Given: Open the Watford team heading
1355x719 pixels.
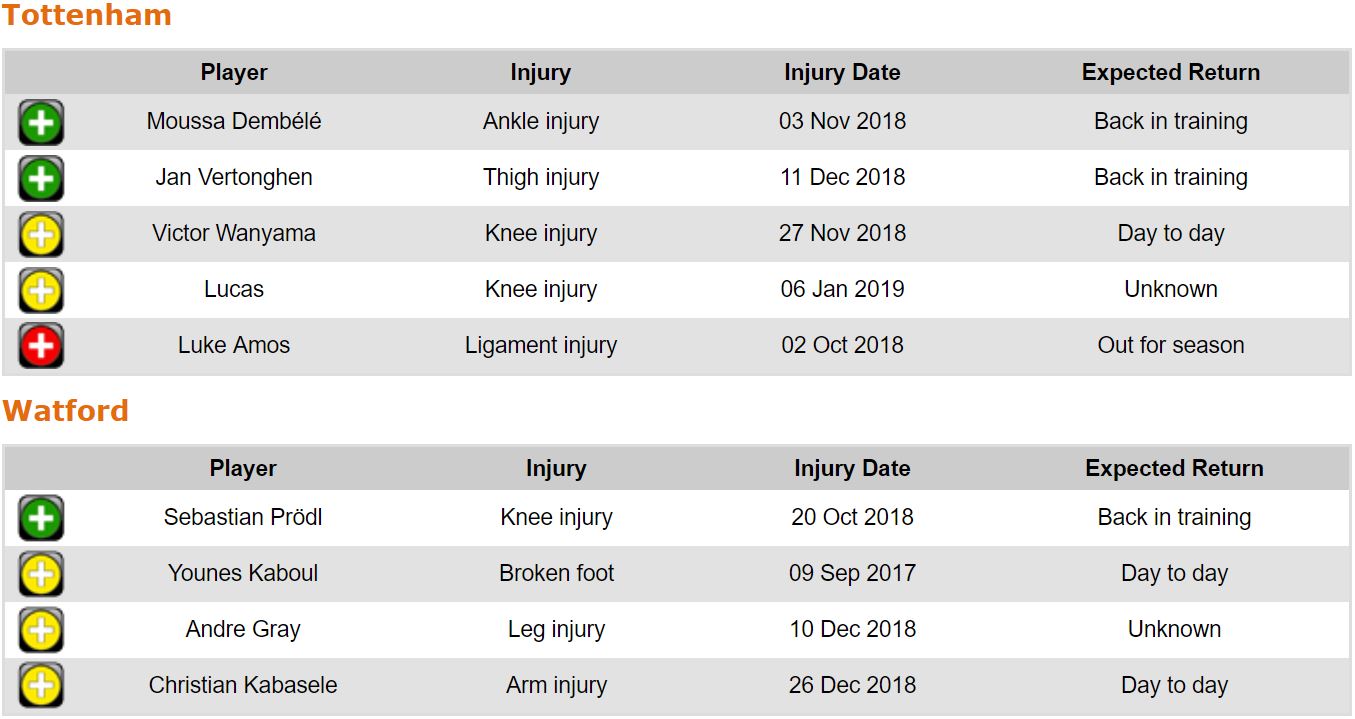Looking at the screenshot, I should (66, 411).
